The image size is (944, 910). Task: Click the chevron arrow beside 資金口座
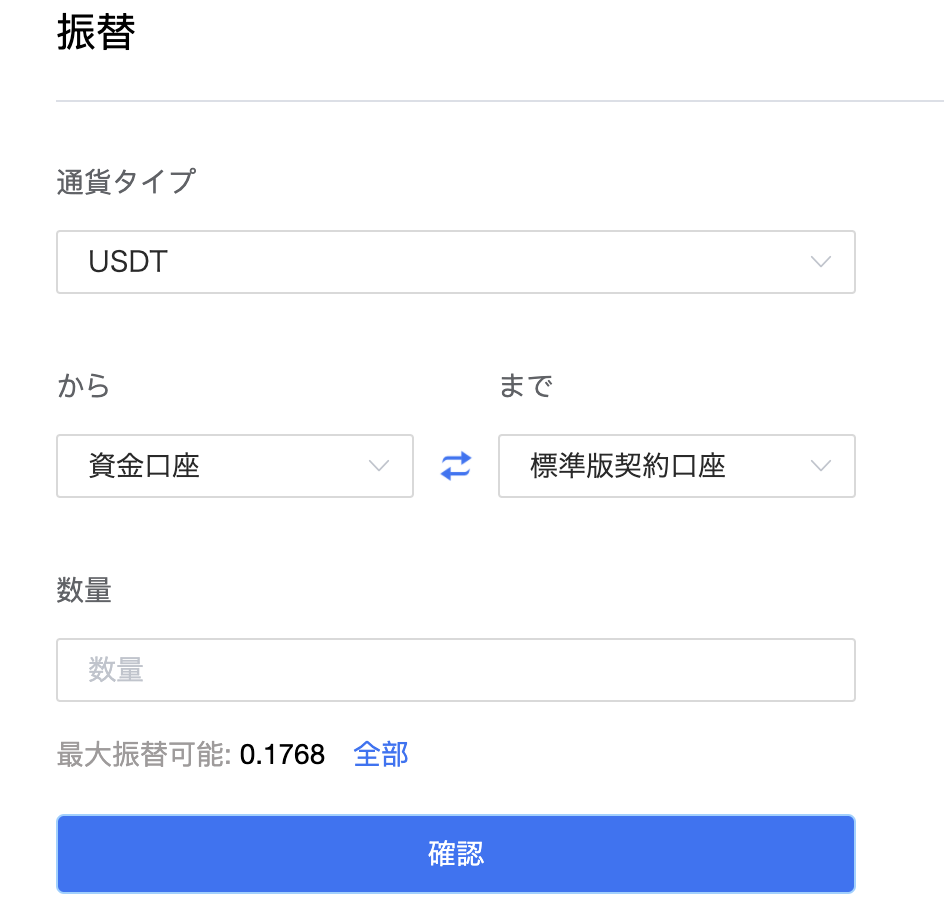pos(379,466)
